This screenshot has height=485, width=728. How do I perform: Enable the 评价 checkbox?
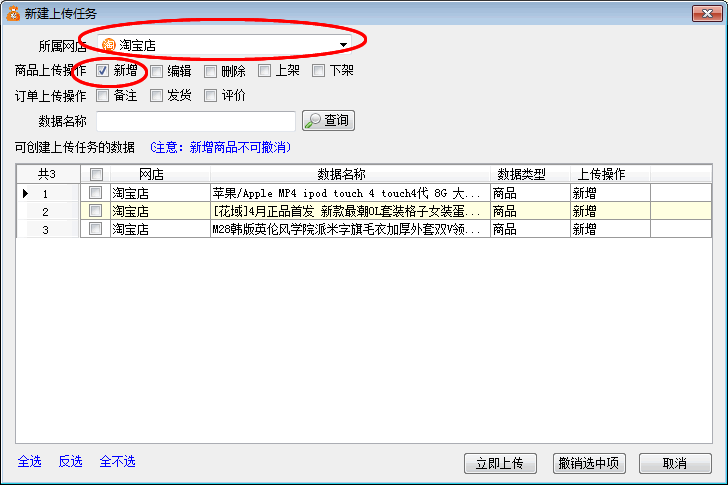point(210,96)
